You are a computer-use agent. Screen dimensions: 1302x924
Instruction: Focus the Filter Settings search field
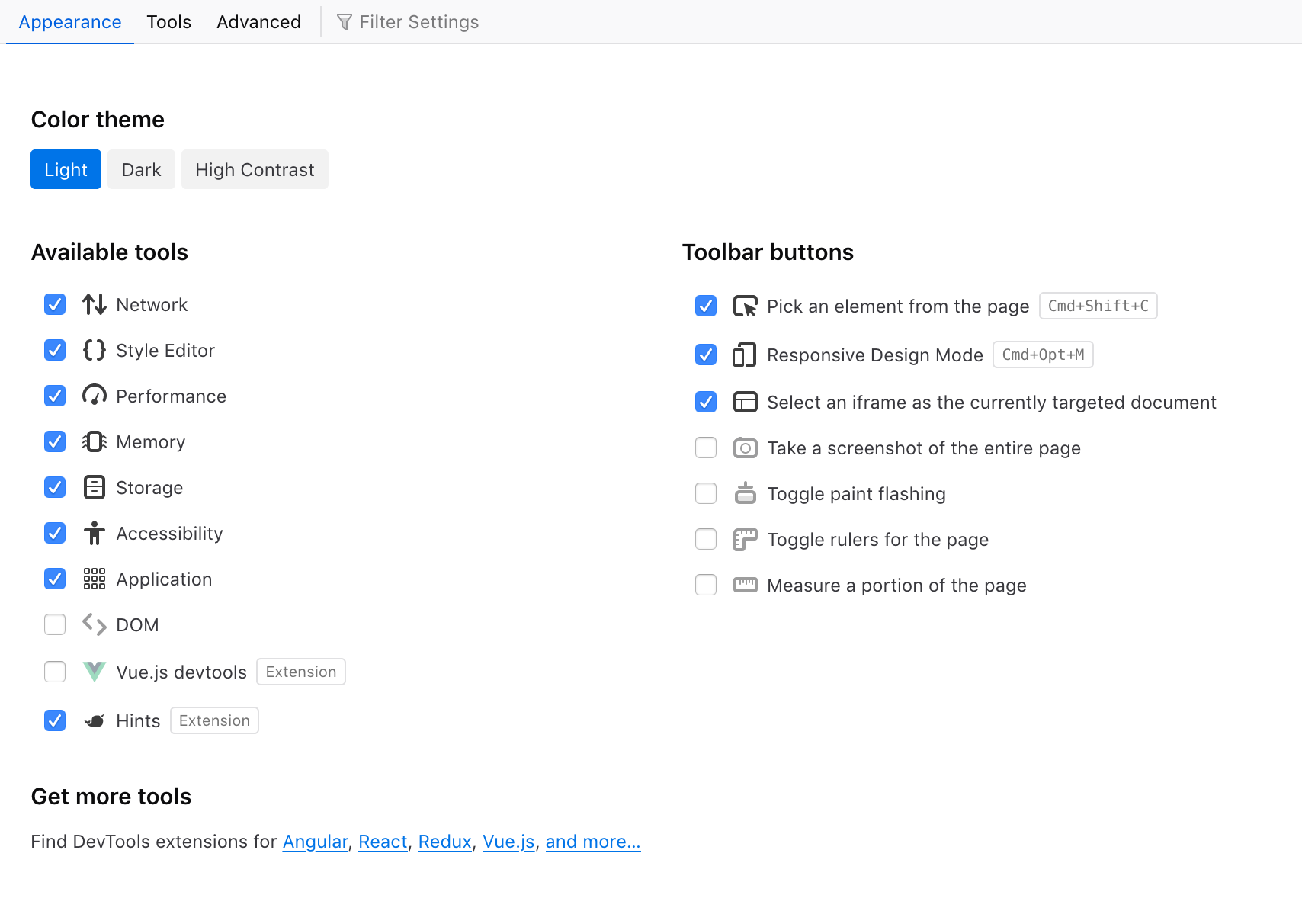pos(418,22)
